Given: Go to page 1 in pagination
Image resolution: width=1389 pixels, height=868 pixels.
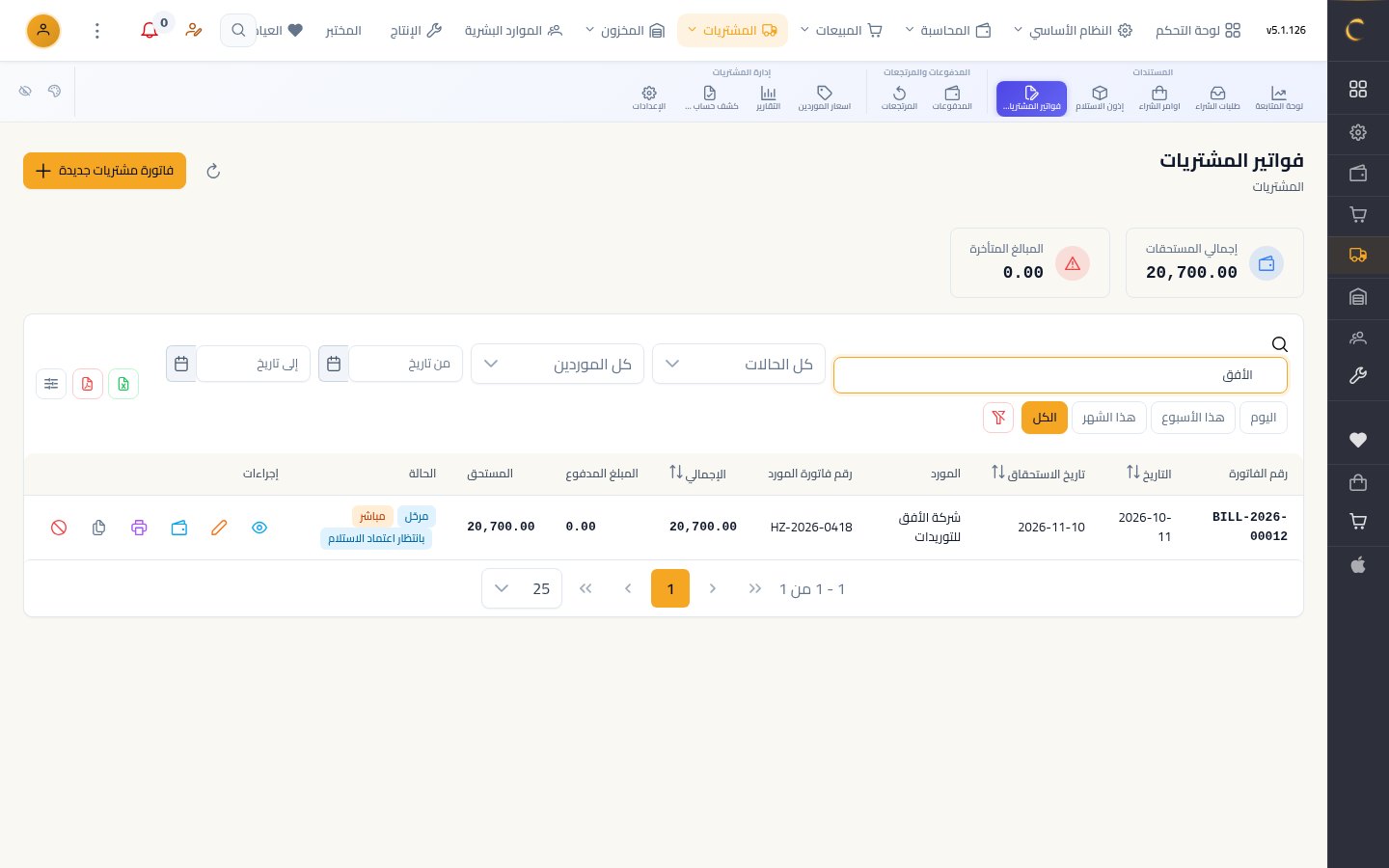Looking at the screenshot, I should click(670, 588).
